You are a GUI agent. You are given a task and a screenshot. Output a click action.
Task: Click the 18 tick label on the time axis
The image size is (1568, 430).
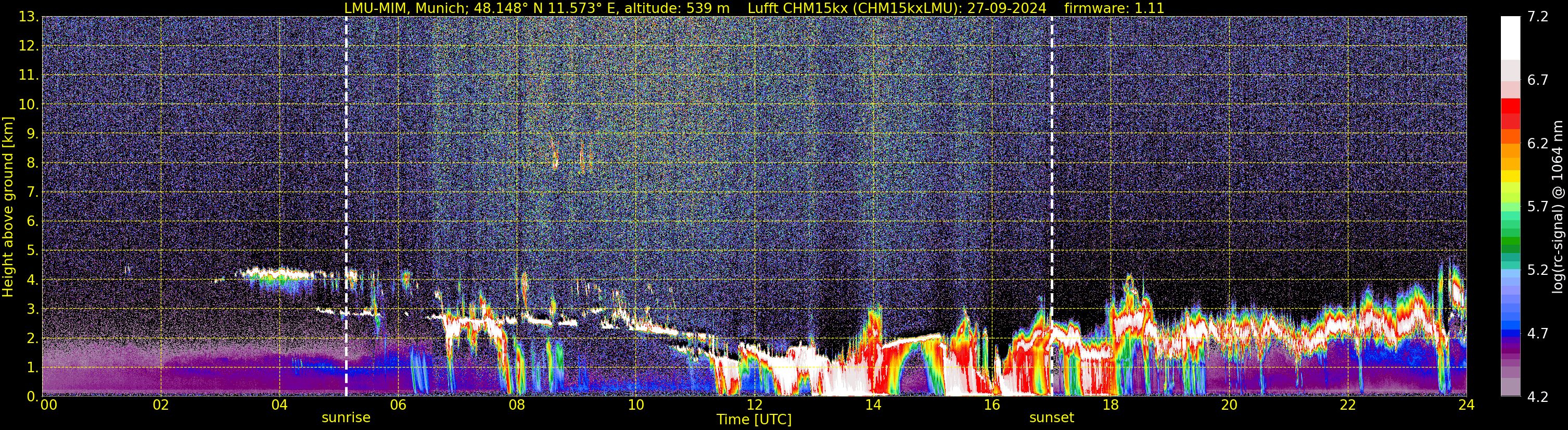tap(1110, 405)
